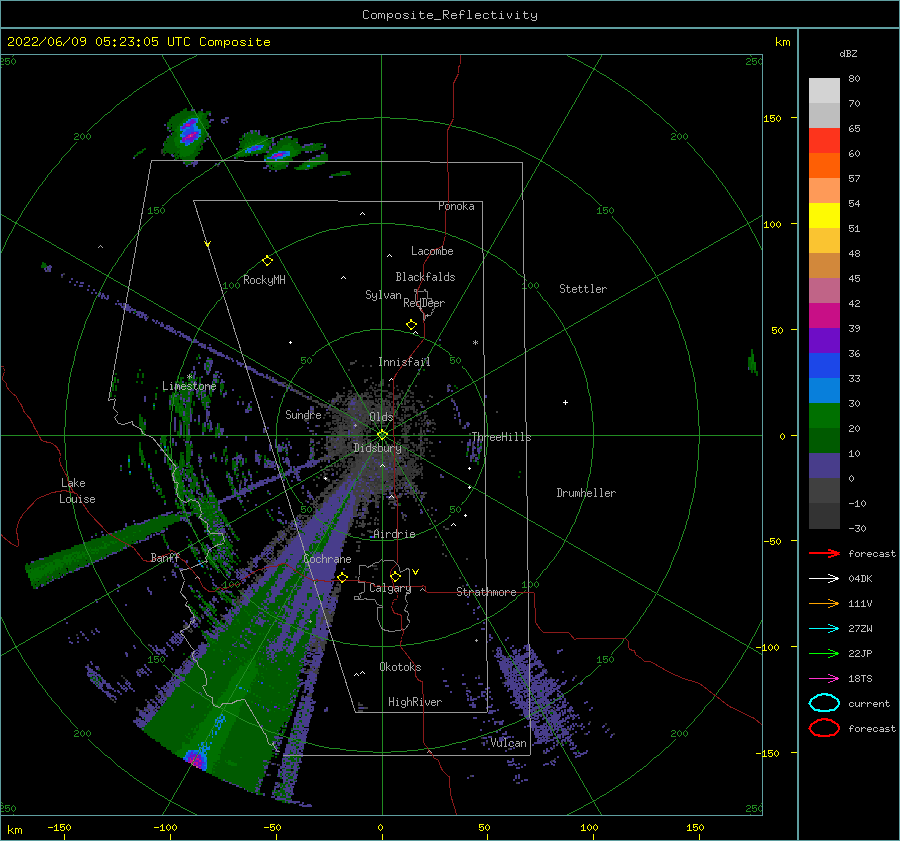
Task: Select the orange 111V arrow symbol
Action: [824, 603]
